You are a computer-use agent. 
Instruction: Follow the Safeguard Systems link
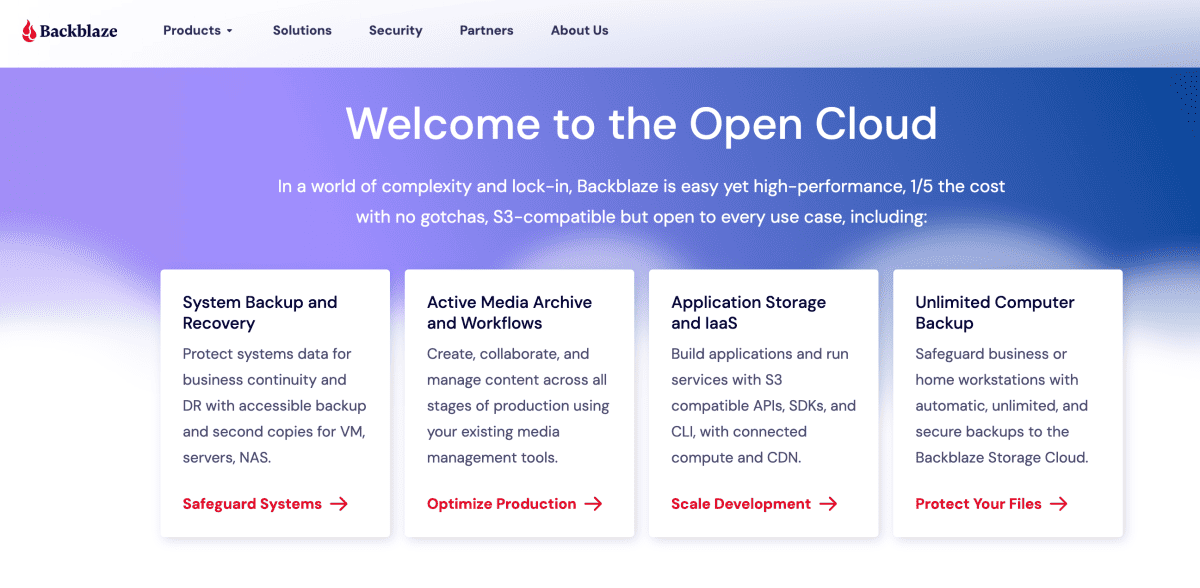click(252, 504)
